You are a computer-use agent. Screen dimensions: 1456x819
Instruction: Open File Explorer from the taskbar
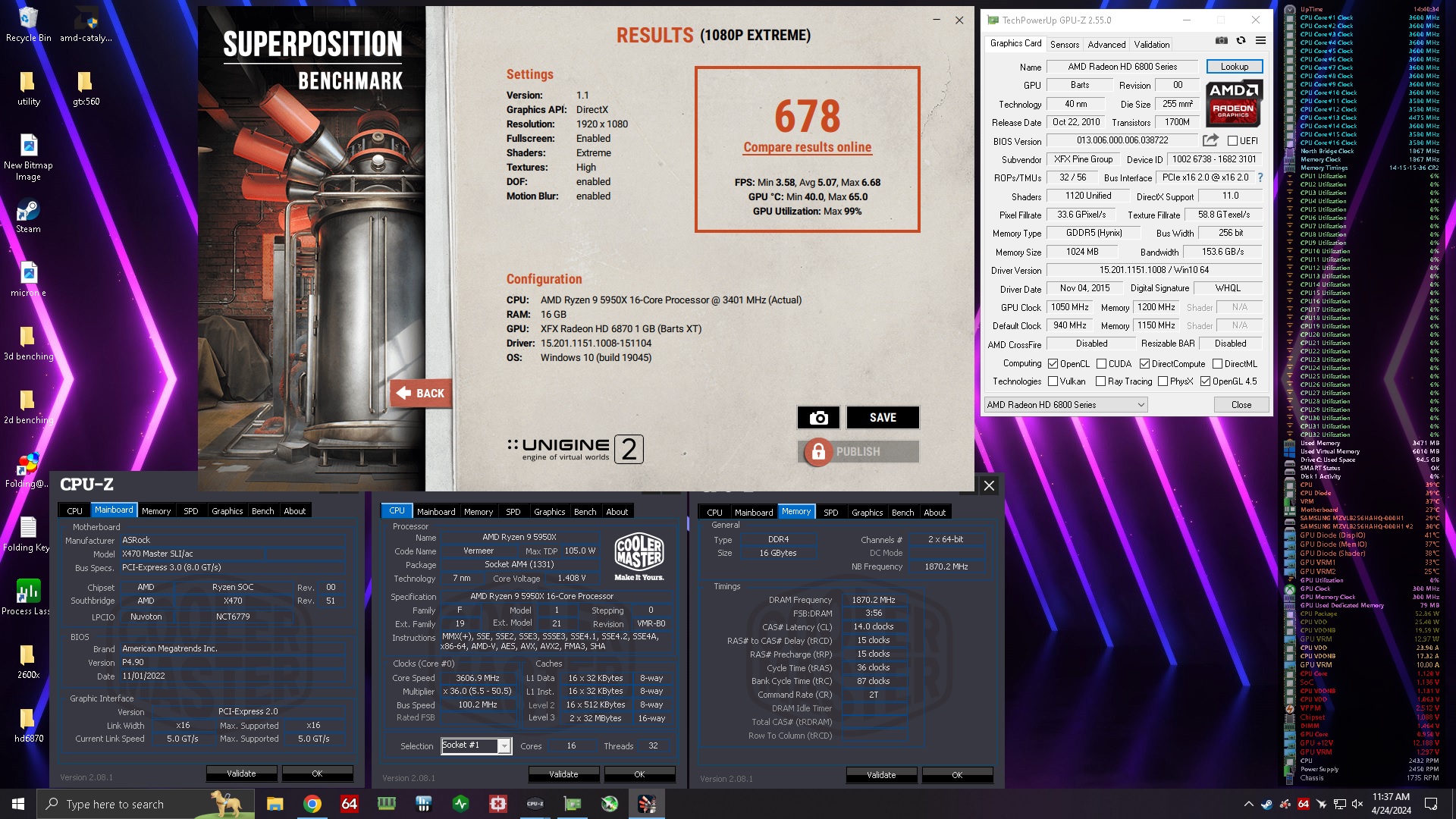(275, 804)
